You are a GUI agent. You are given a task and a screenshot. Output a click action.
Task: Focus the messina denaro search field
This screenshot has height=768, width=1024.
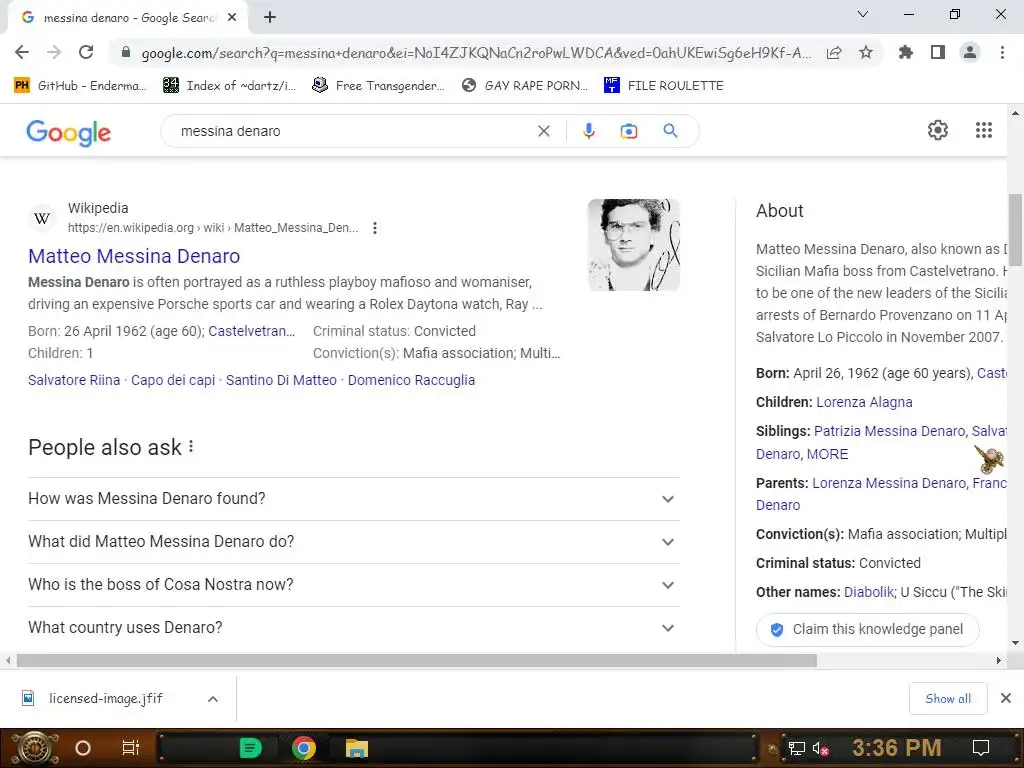click(353, 131)
